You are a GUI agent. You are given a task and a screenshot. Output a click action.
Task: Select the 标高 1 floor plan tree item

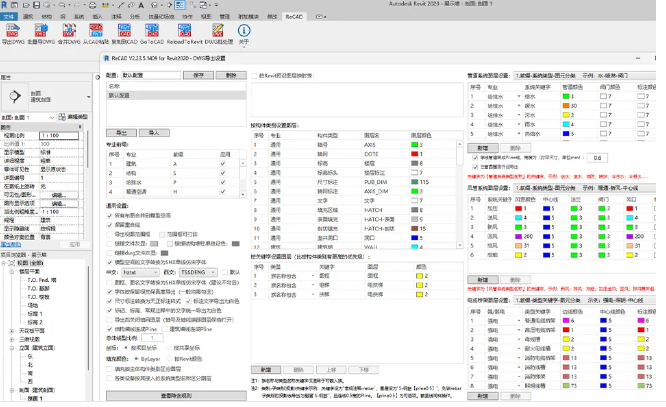(x=35, y=314)
